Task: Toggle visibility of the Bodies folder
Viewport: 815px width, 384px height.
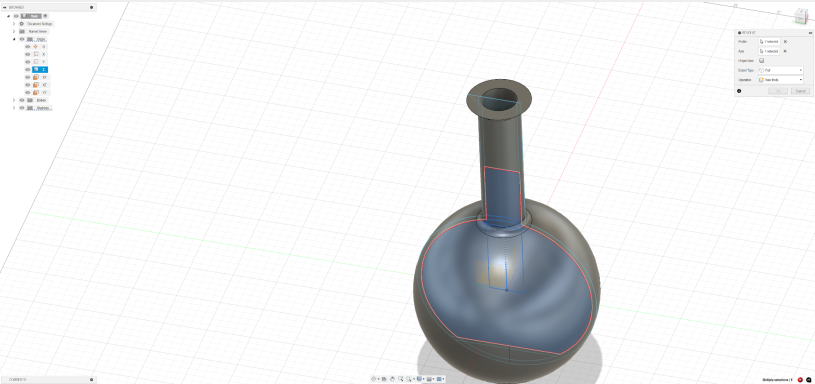Action: (22, 100)
